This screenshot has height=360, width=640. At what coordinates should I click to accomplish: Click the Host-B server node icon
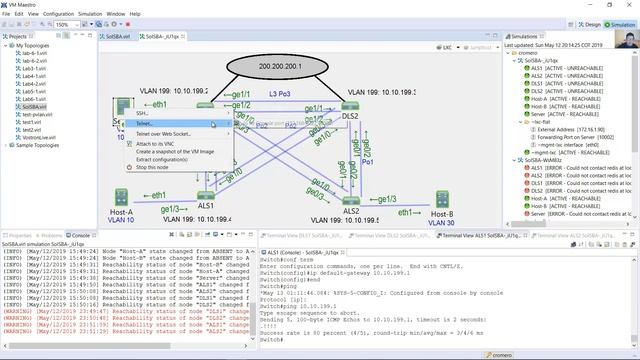[x=442, y=199]
